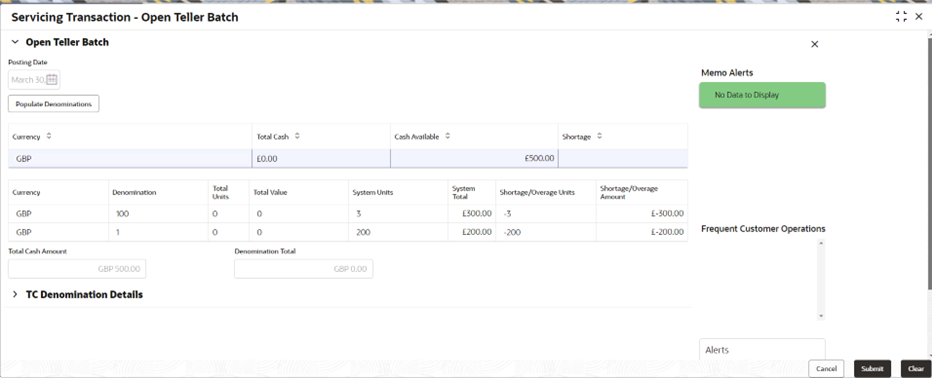The height and width of the screenshot is (381, 934).
Task: Click the Cancel button
Action: click(826, 368)
